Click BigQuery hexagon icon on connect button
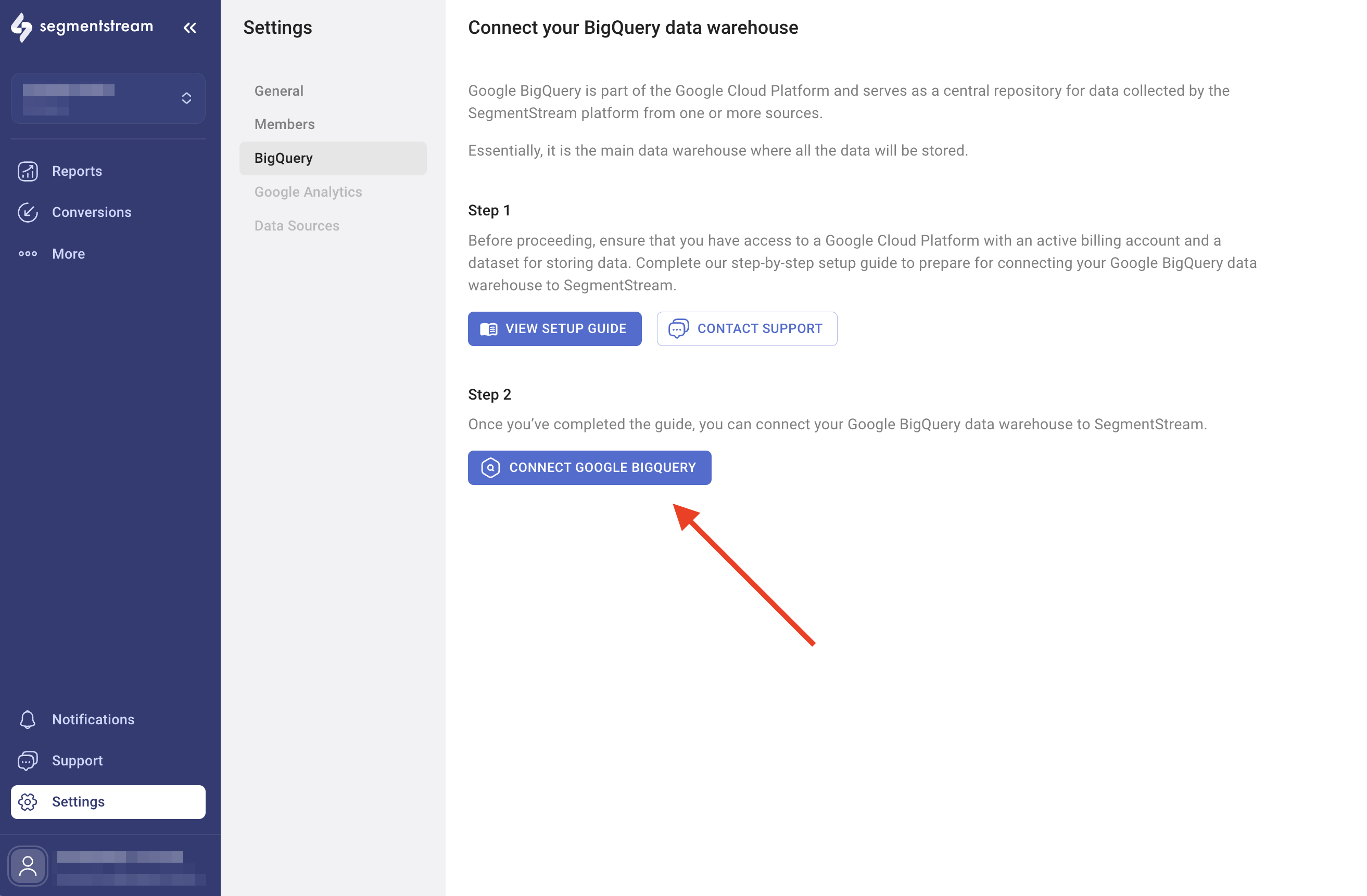 click(490, 468)
